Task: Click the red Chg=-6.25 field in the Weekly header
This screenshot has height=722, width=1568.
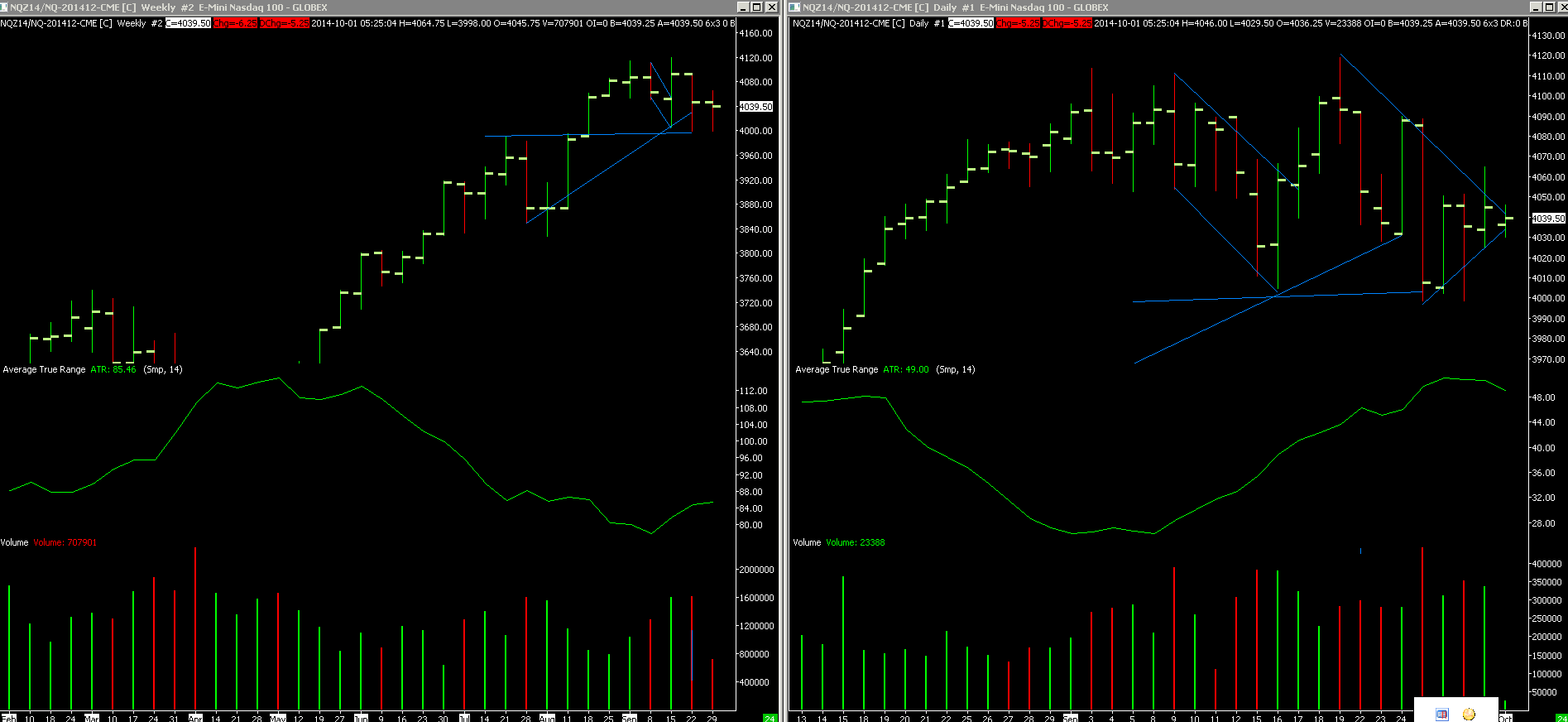Action: coord(235,23)
